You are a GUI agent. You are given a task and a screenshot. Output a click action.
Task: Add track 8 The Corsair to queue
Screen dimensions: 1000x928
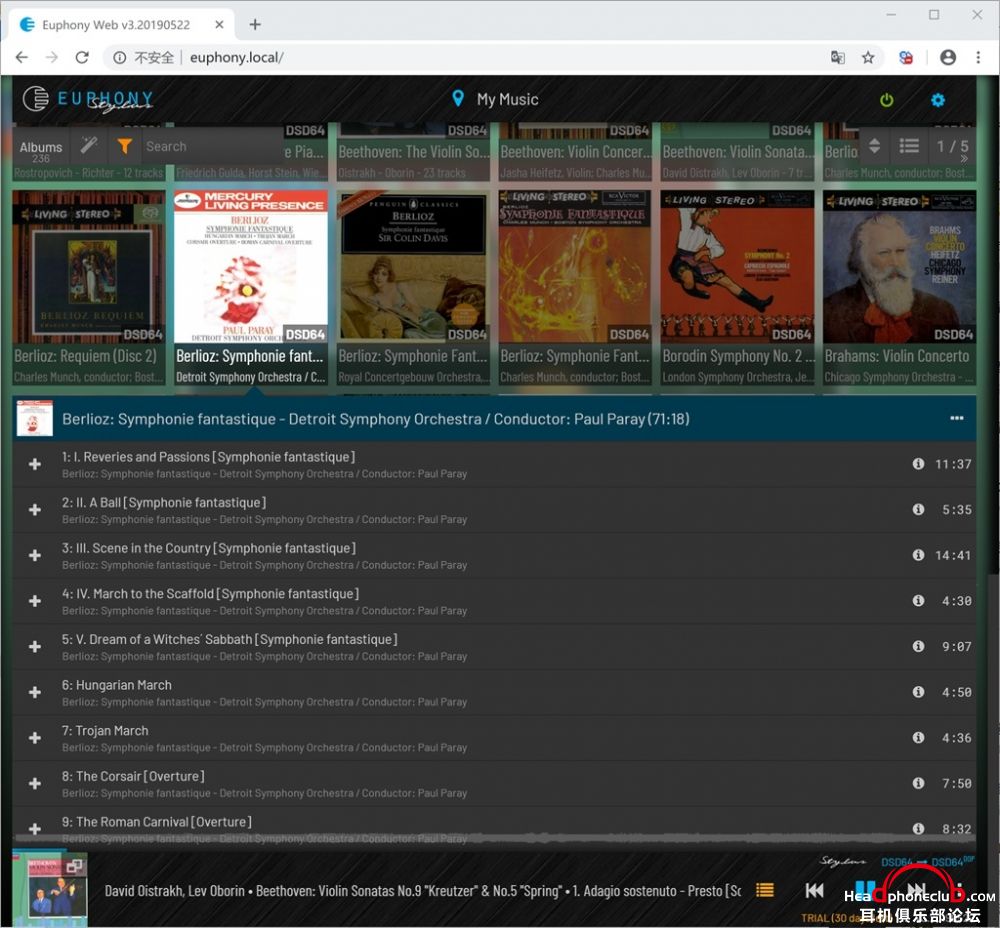coord(35,783)
